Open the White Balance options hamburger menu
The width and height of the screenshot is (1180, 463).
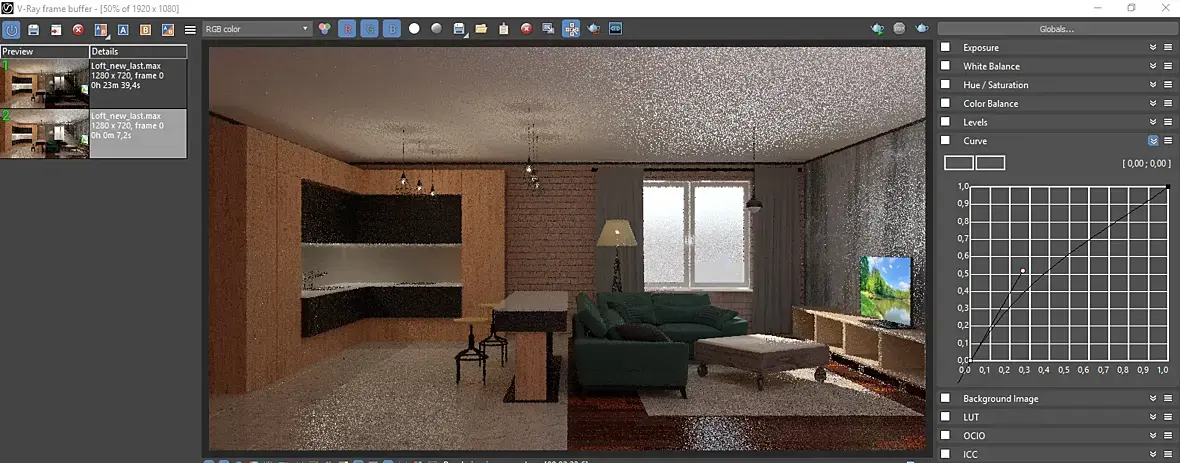click(x=1169, y=65)
